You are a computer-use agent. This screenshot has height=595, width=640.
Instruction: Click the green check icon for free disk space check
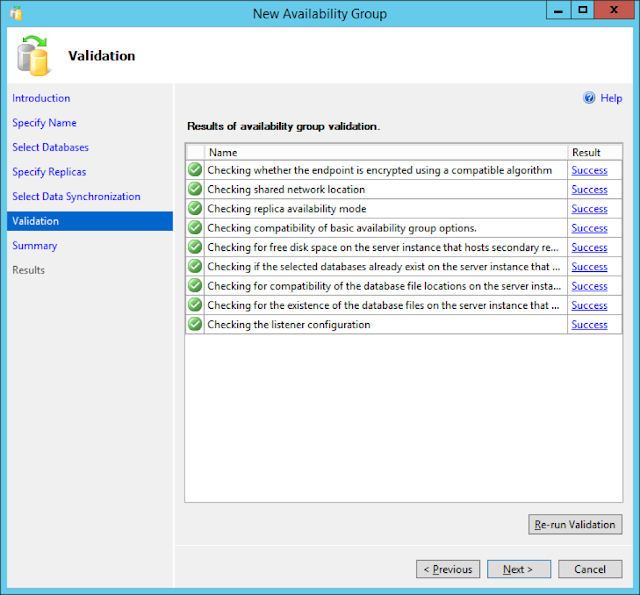(x=195, y=247)
